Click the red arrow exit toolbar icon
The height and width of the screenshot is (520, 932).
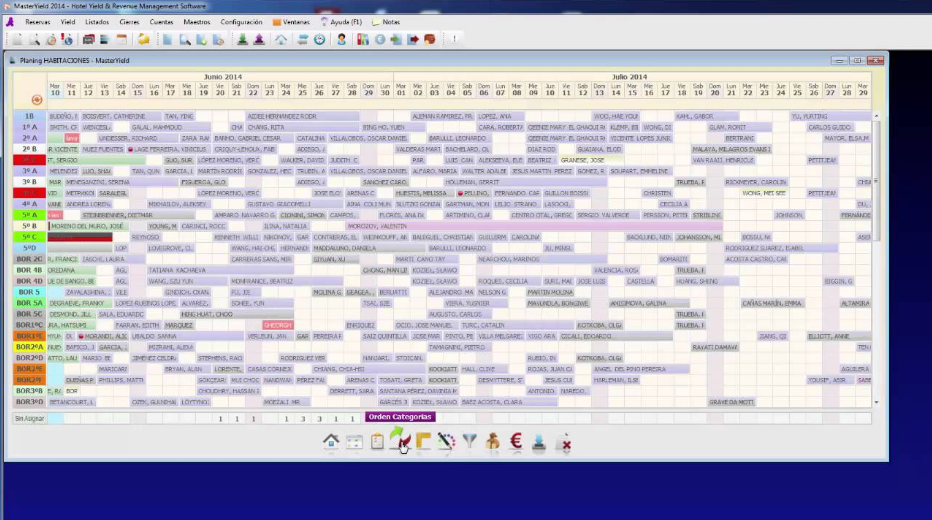[413, 39]
